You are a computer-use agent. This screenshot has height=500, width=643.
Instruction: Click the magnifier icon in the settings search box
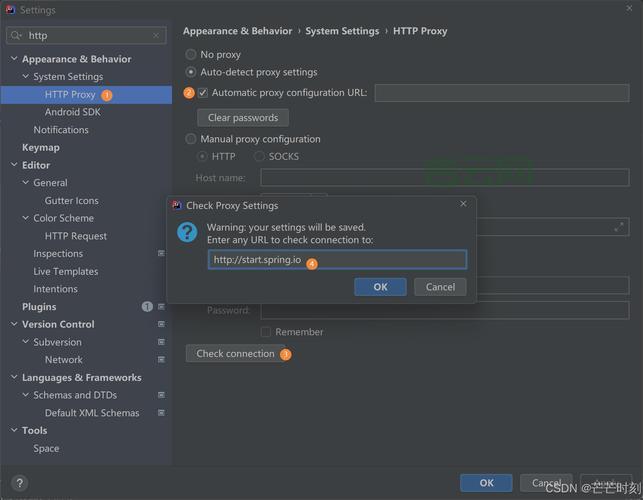16,36
